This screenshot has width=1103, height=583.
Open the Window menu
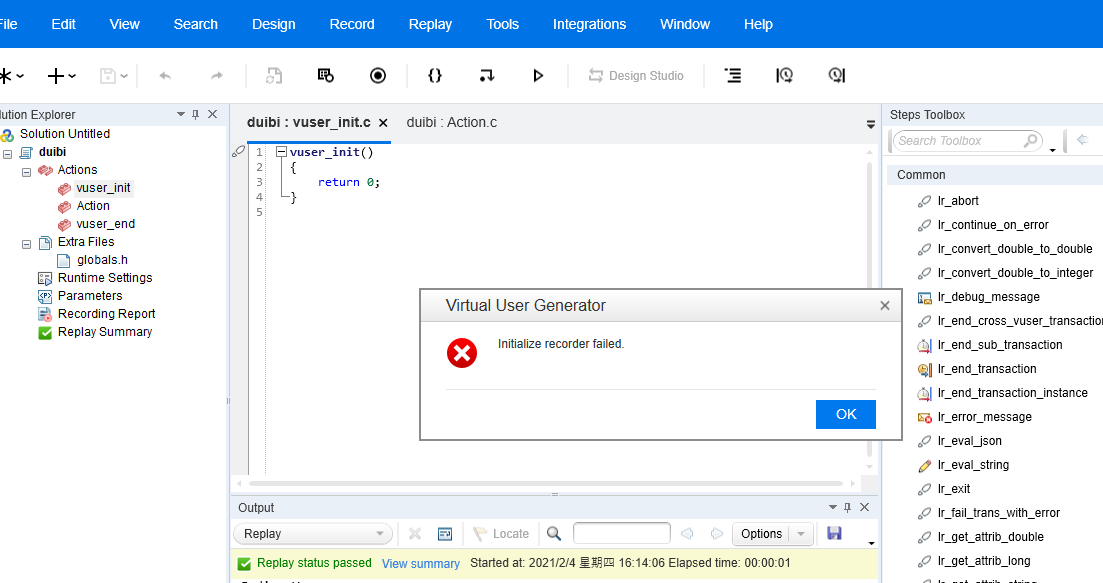pos(684,24)
